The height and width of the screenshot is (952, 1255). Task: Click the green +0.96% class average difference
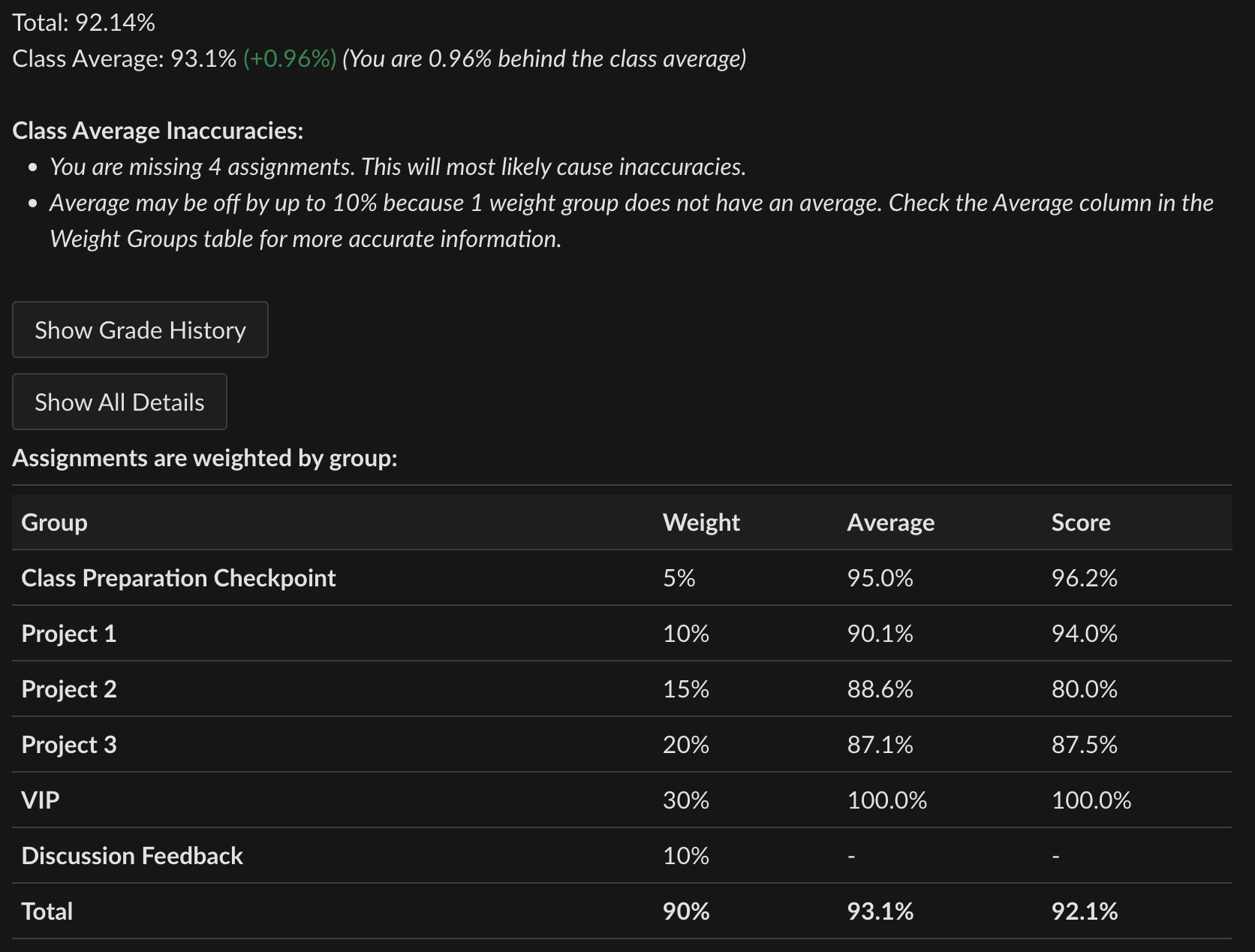click(x=290, y=59)
